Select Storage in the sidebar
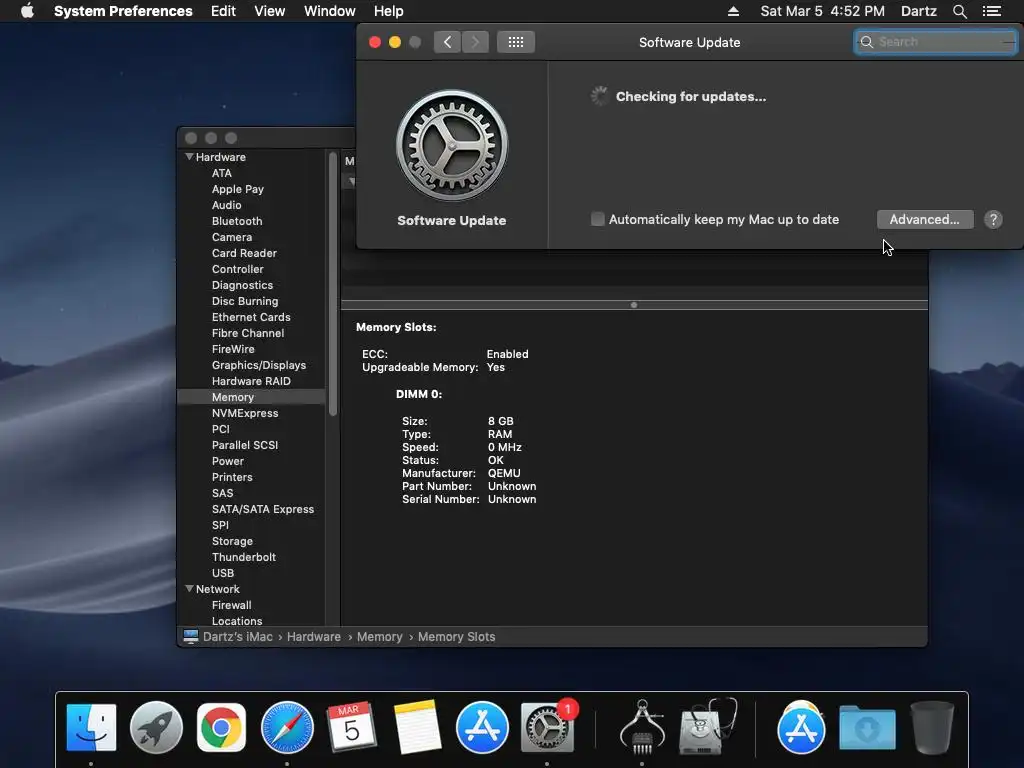Image resolution: width=1024 pixels, height=768 pixels. (232, 541)
